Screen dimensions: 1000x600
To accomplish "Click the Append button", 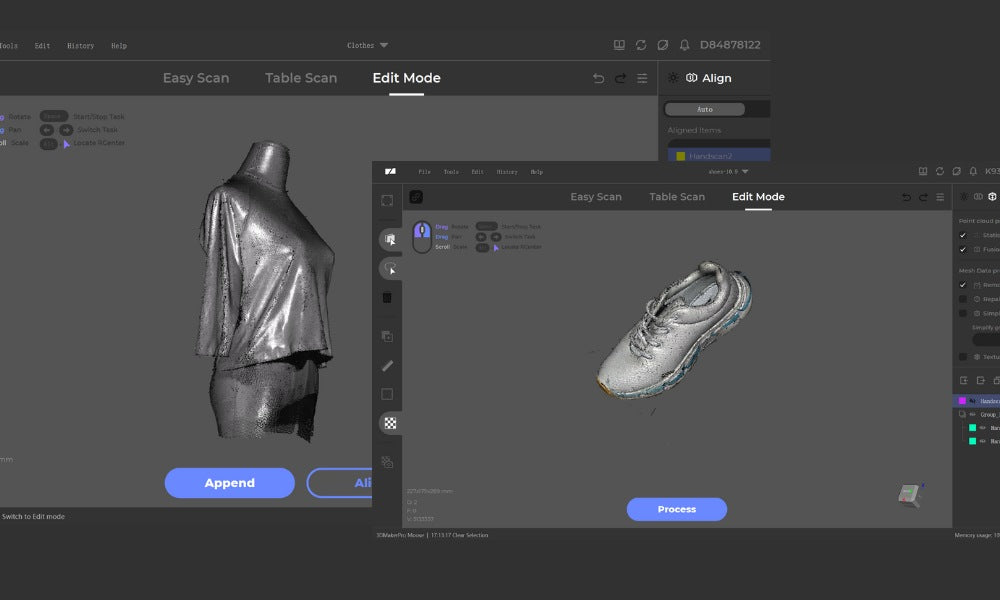I will tap(230, 483).
